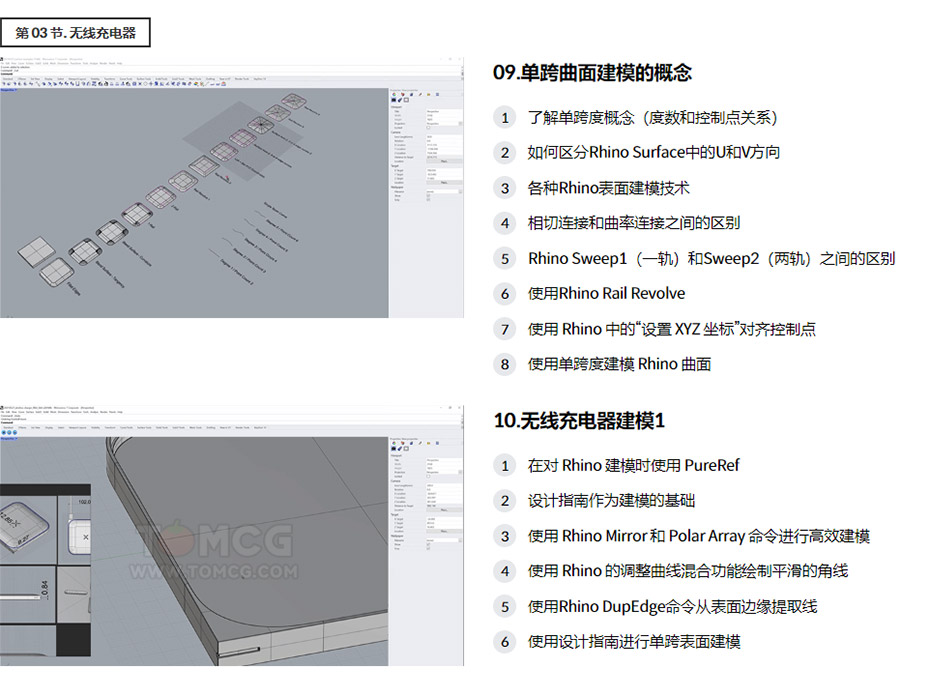Click the heading "09.单跨曲面建模的概念"
The height and width of the screenshot is (683, 930).
[592, 73]
